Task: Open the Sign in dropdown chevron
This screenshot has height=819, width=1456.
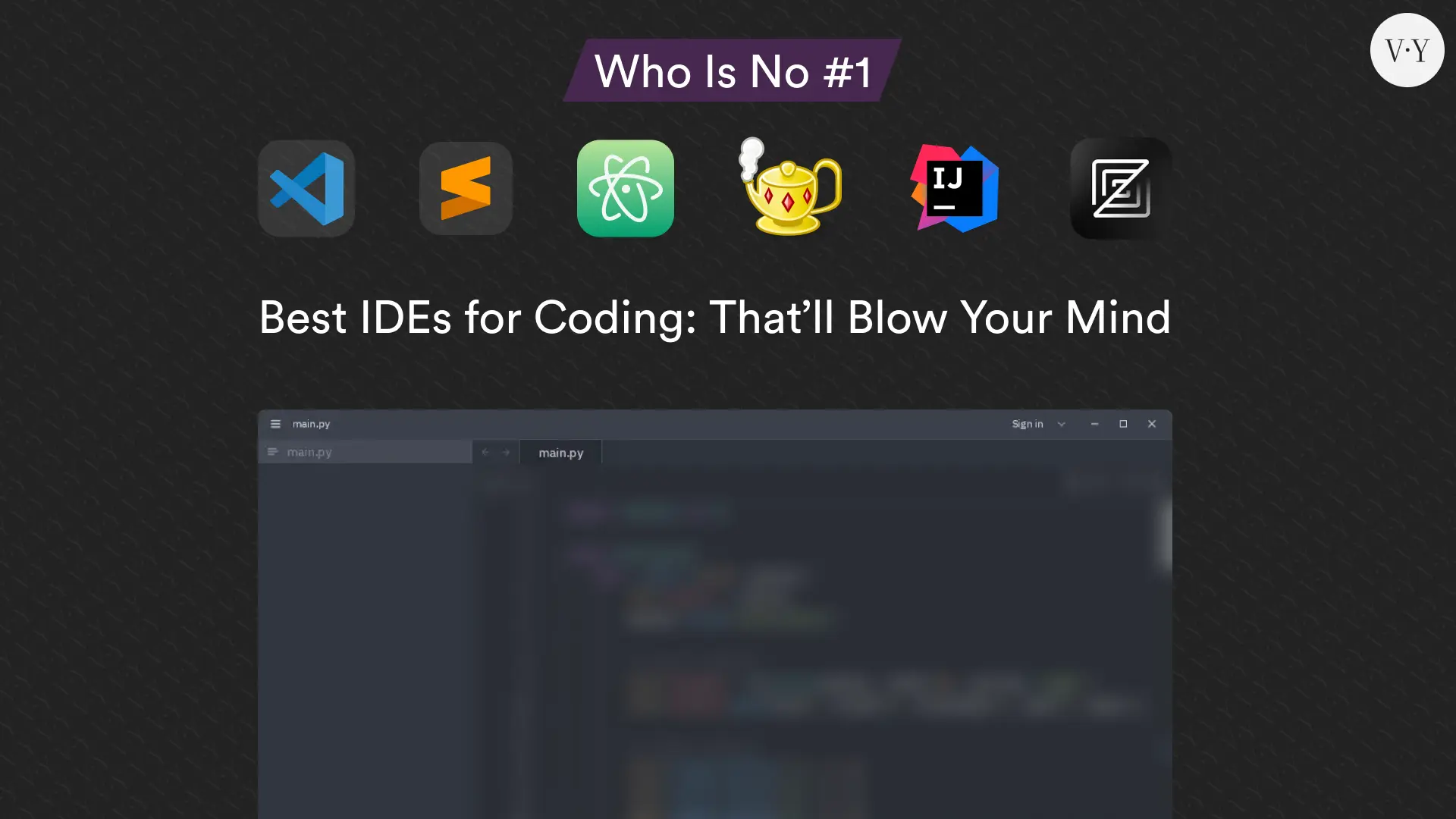Action: [x=1061, y=424]
